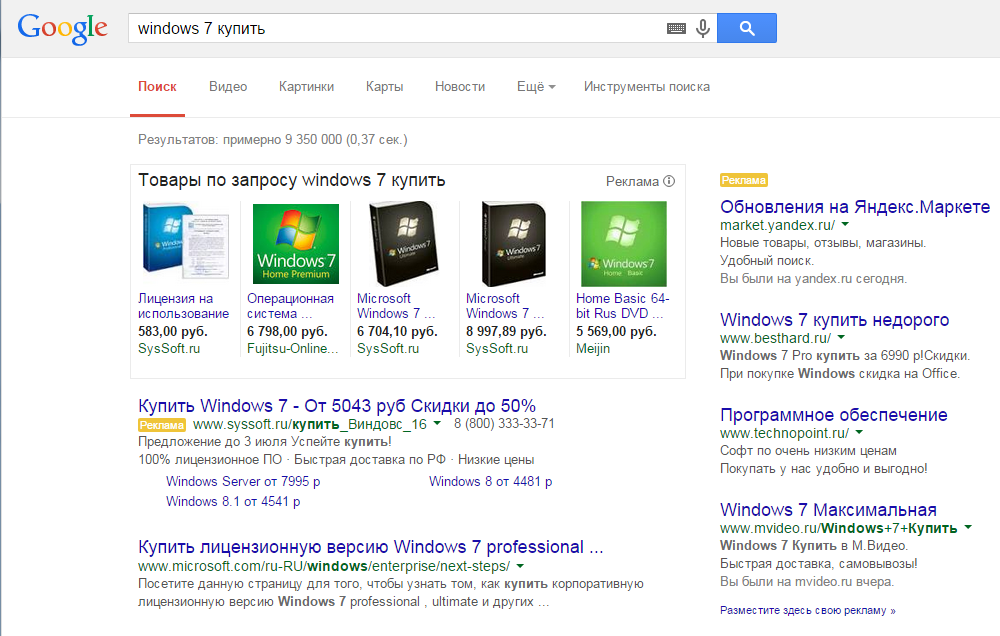This screenshot has height=636, width=1000.
Task: Expand the Ещё dropdown menu
Action: click(x=536, y=87)
